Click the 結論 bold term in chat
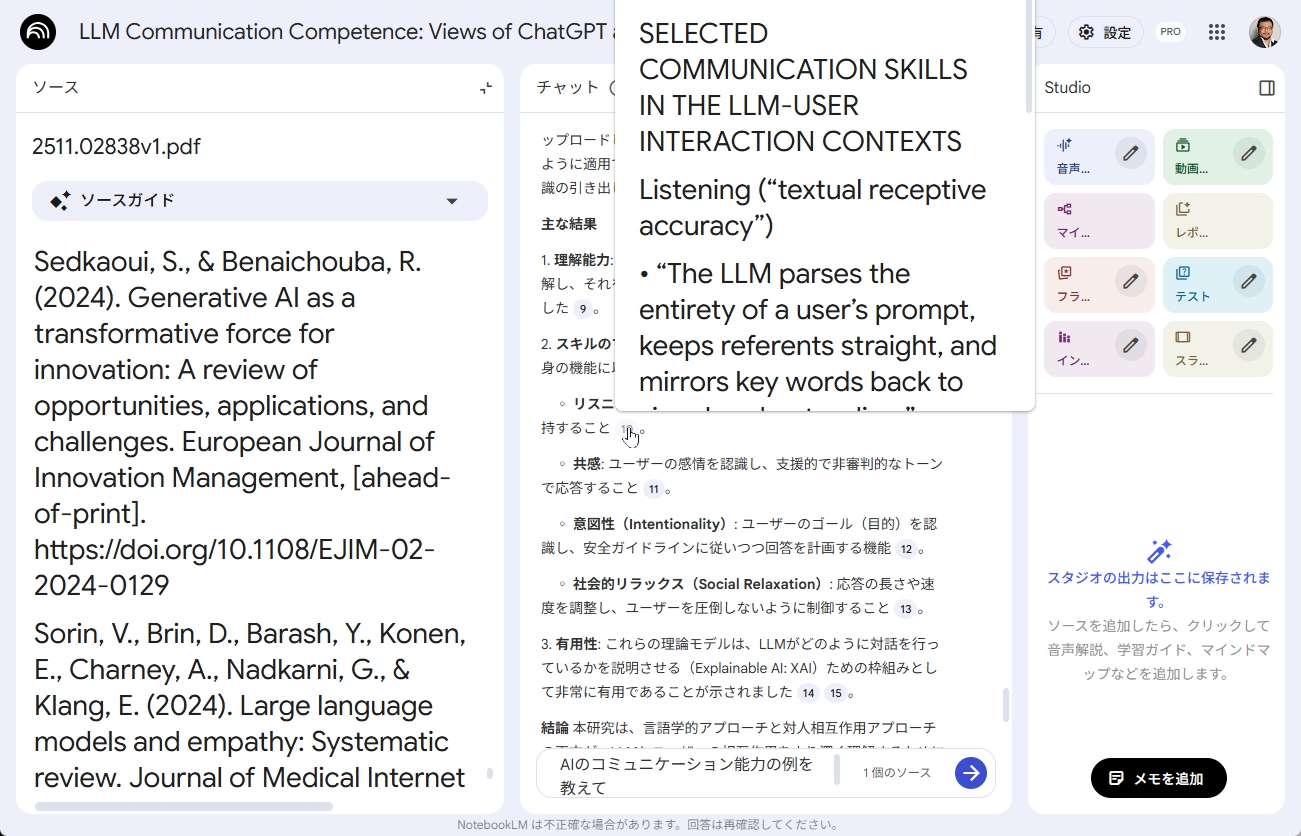Screen dimensions: 1301x836 coord(555,728)
